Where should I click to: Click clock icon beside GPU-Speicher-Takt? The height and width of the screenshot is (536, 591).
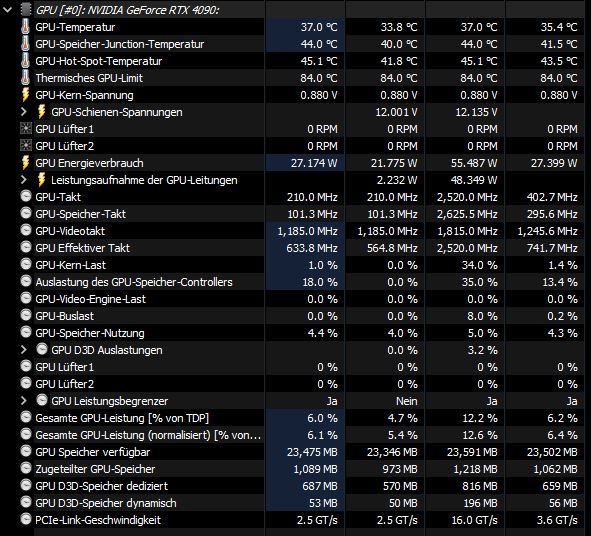pos(26,213)
